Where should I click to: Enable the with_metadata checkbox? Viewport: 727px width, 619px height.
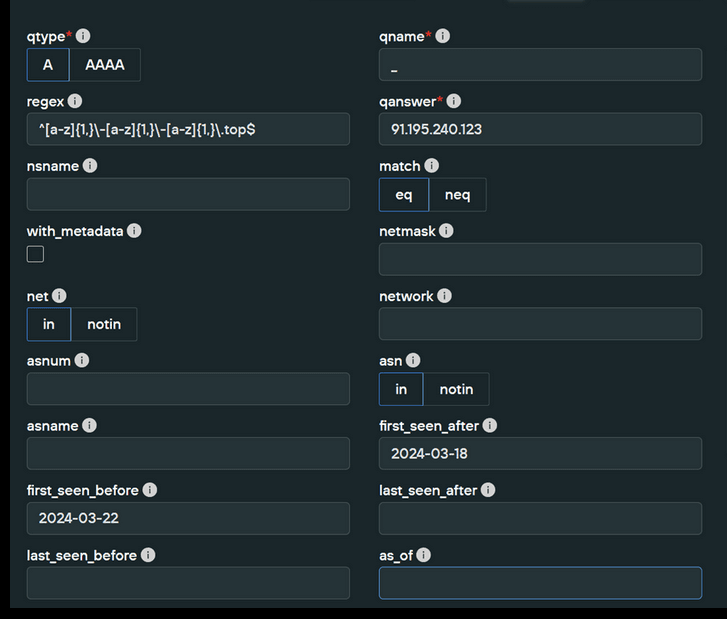35,254
